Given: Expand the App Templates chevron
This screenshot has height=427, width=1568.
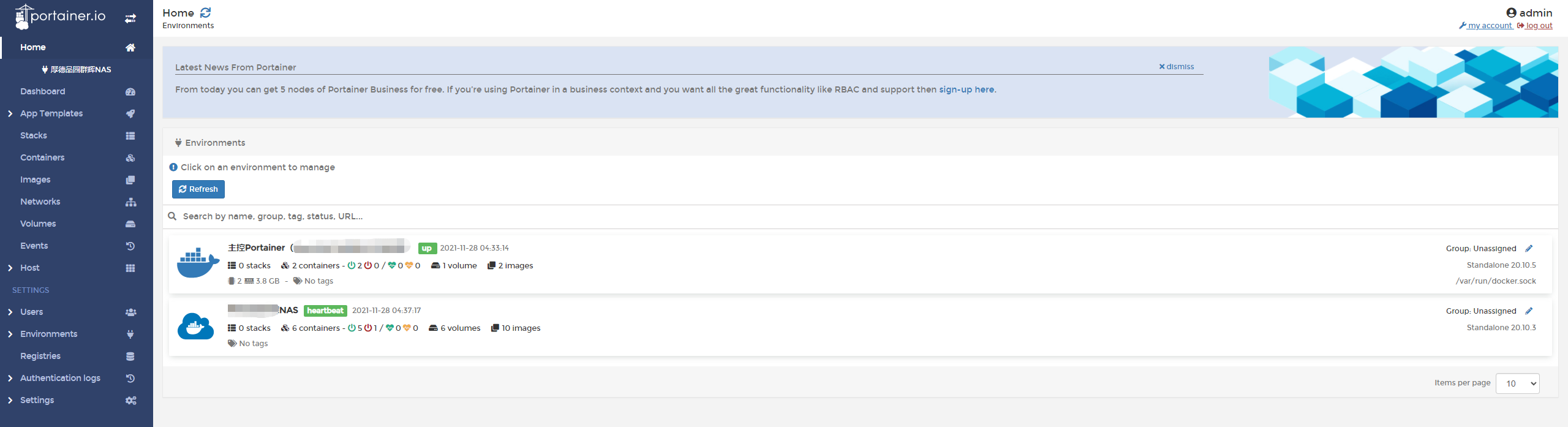Looking at the screenshot, I should click(10, 114).
